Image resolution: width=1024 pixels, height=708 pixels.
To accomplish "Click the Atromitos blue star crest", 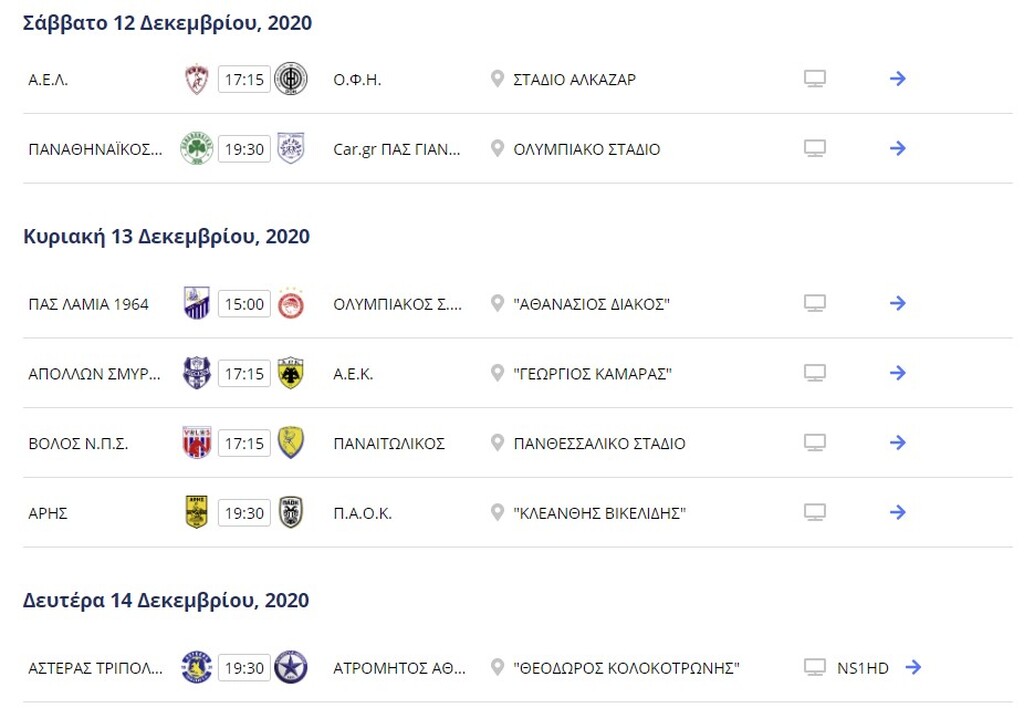I will click(291, 667).
